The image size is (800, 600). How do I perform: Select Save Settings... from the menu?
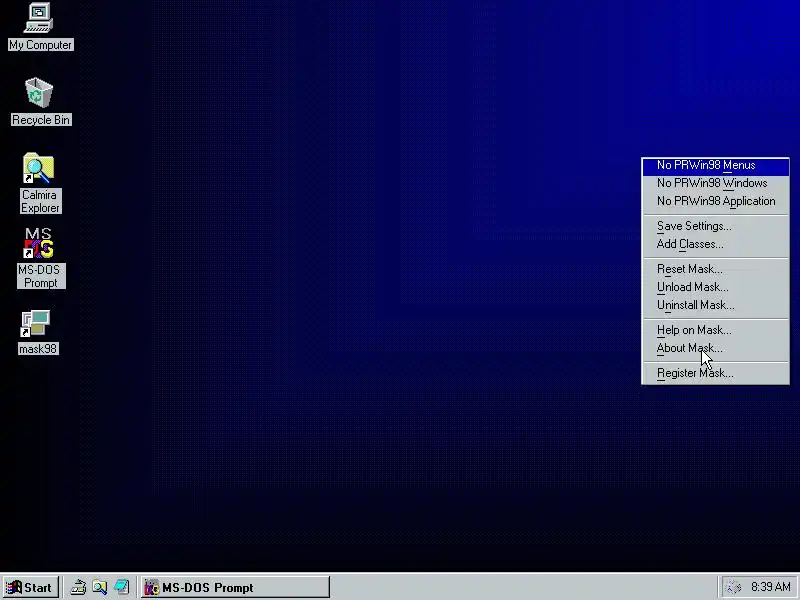click(x=715, y=226)
